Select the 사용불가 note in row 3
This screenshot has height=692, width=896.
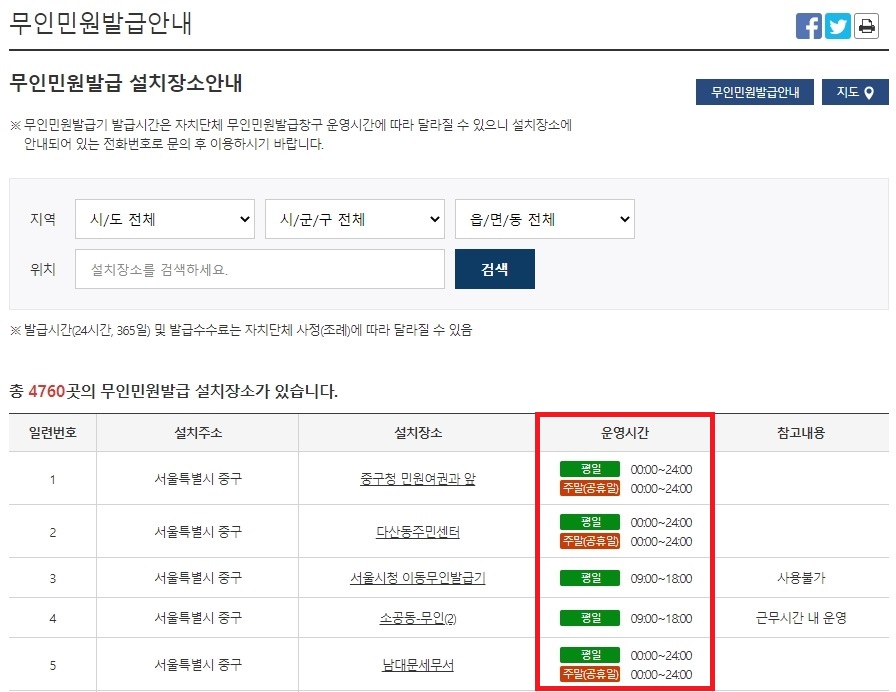(801, 578)
